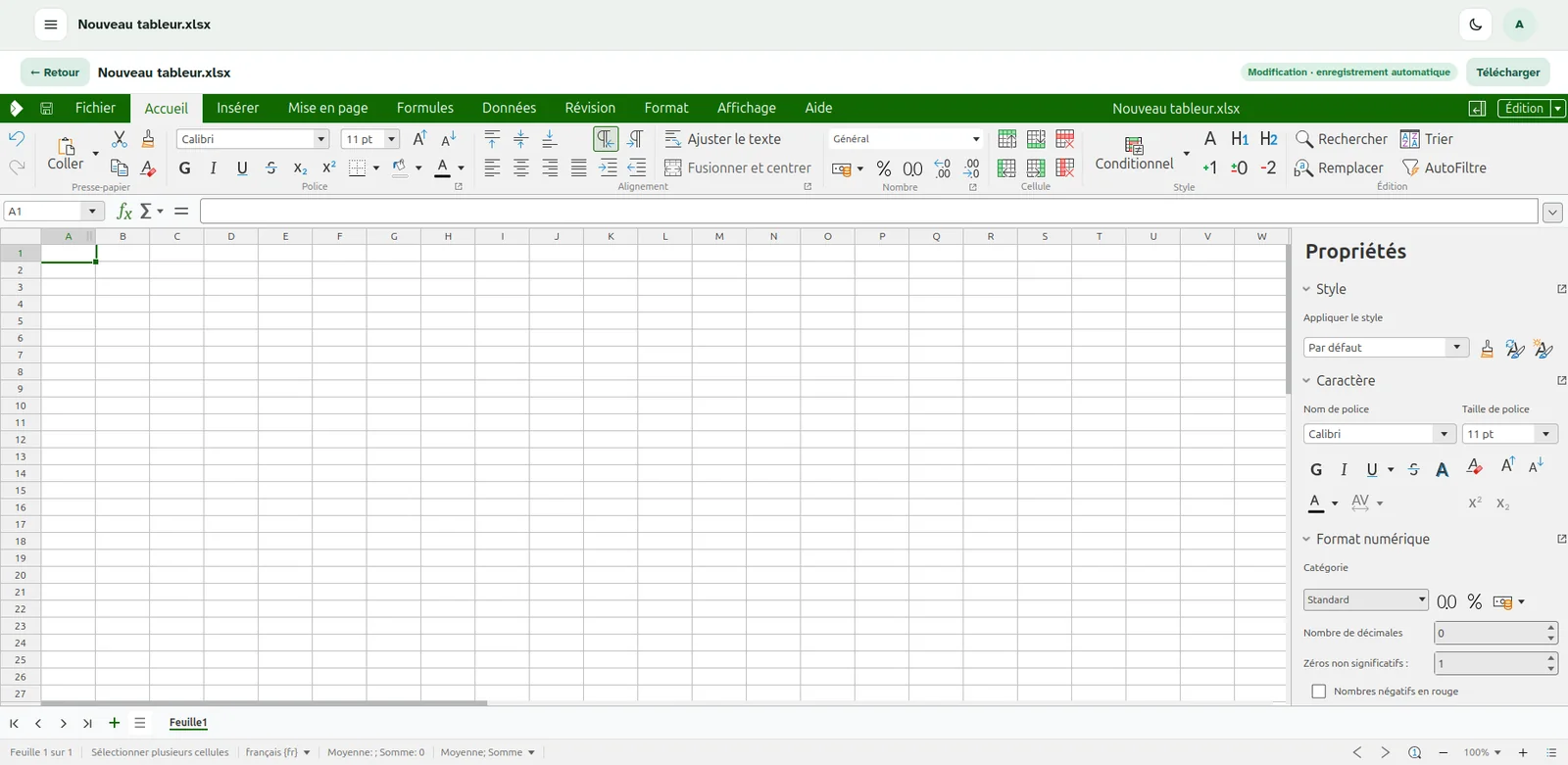Open the ribbon font size dropdown

(x=391, y=139)
